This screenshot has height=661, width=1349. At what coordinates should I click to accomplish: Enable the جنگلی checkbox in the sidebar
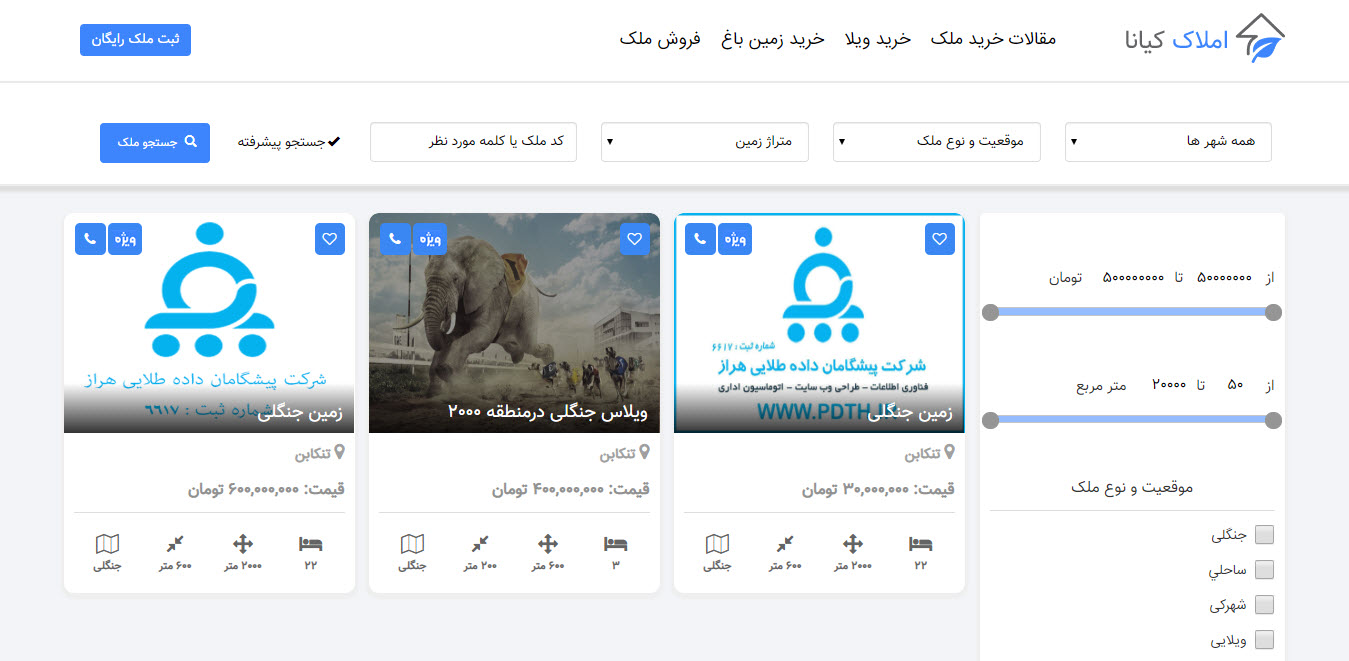point(1264,535)
